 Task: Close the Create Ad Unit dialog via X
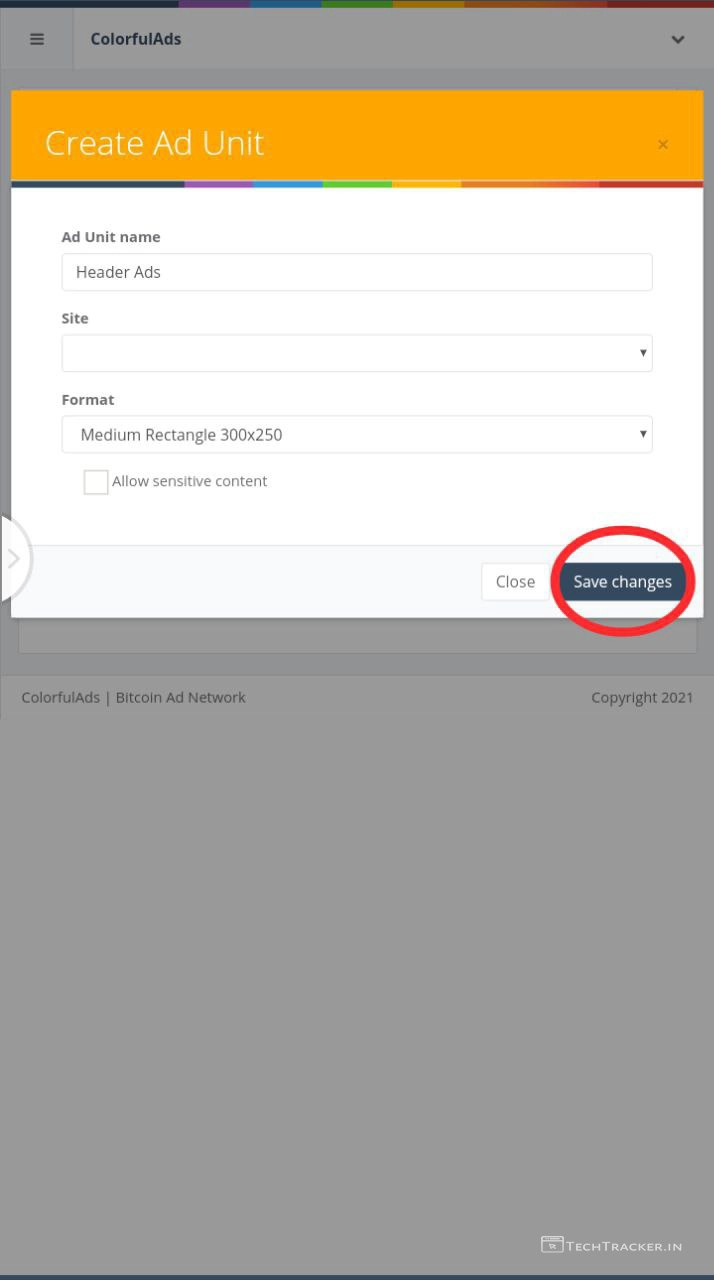pyautogui.click(x=662, y=145)
